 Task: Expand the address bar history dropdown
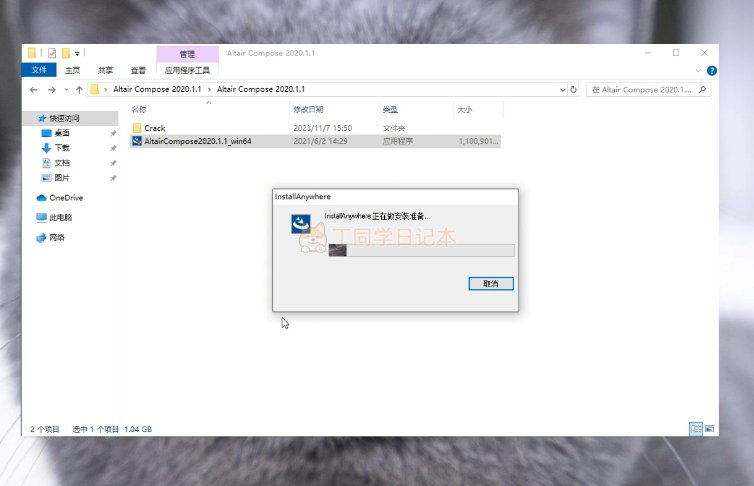(563, 89)
